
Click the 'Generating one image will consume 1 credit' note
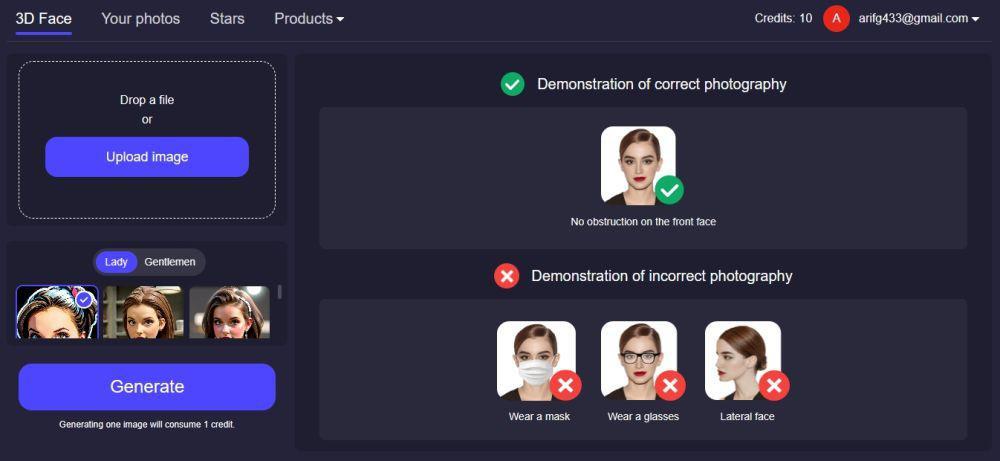click(x=147, y=424)
